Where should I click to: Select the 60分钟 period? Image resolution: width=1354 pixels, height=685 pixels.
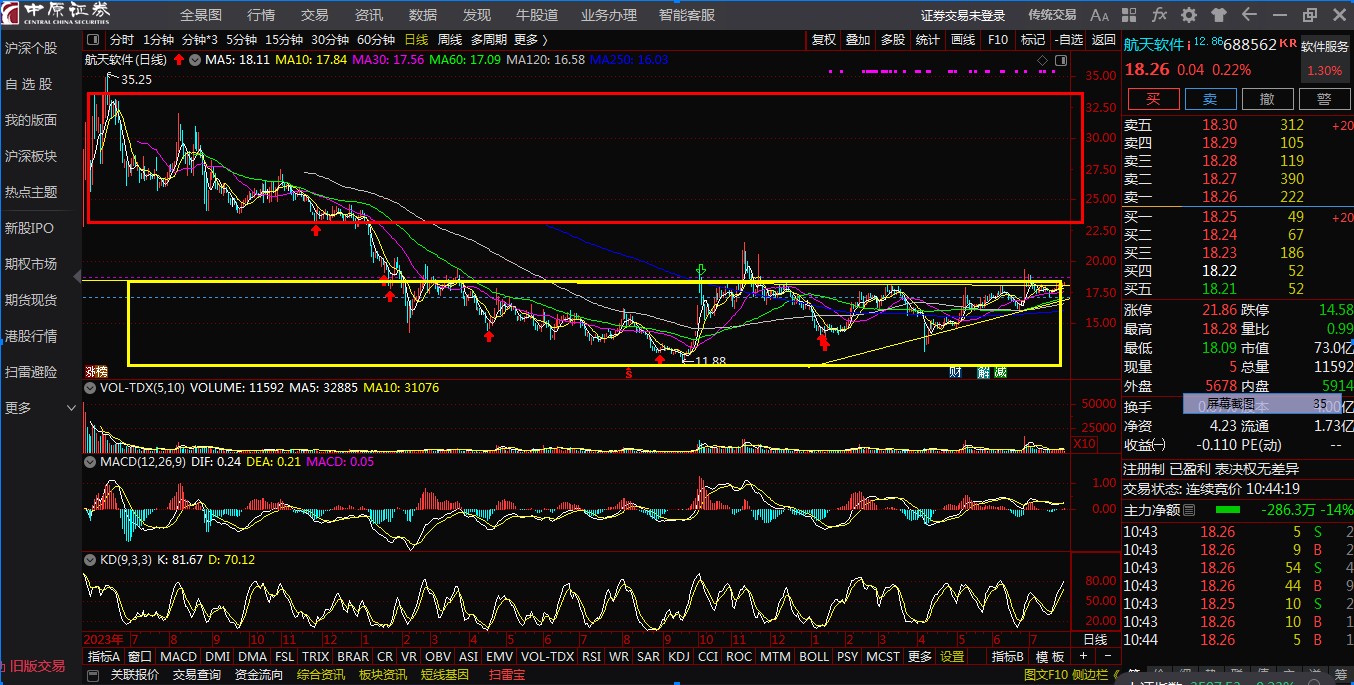(x=376, y=40)
